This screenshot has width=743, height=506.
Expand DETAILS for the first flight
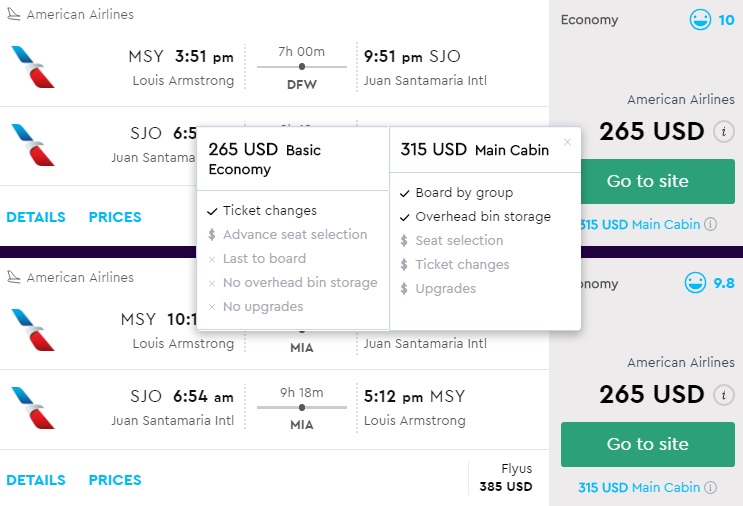tap(36, 217)
